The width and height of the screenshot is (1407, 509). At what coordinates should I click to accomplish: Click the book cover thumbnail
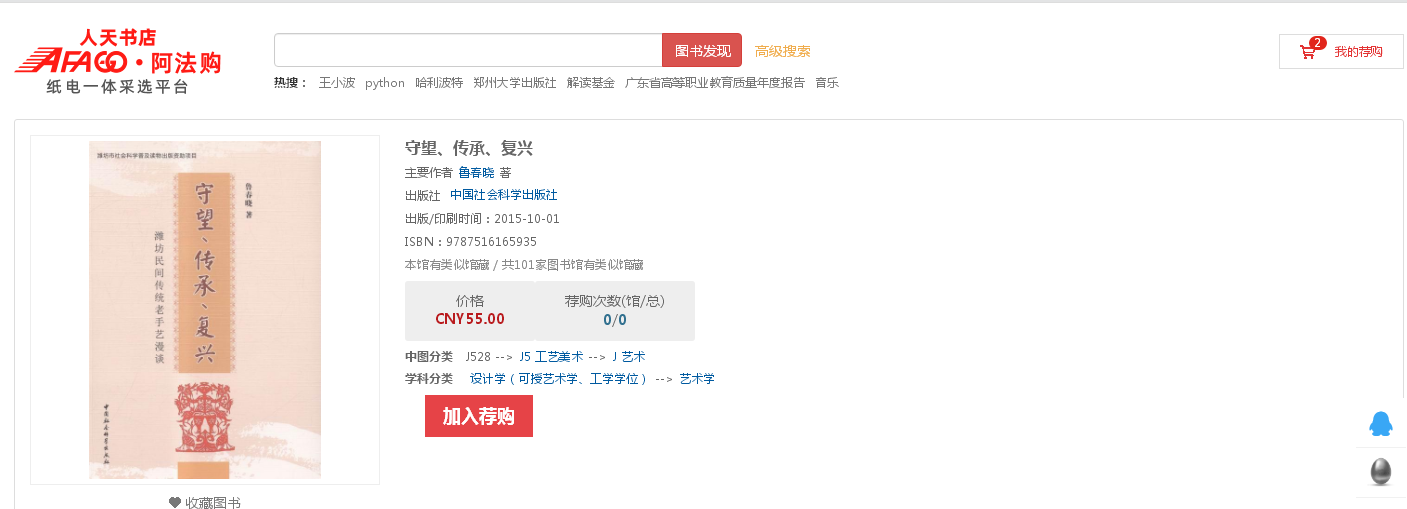click(x=205, y=309)
